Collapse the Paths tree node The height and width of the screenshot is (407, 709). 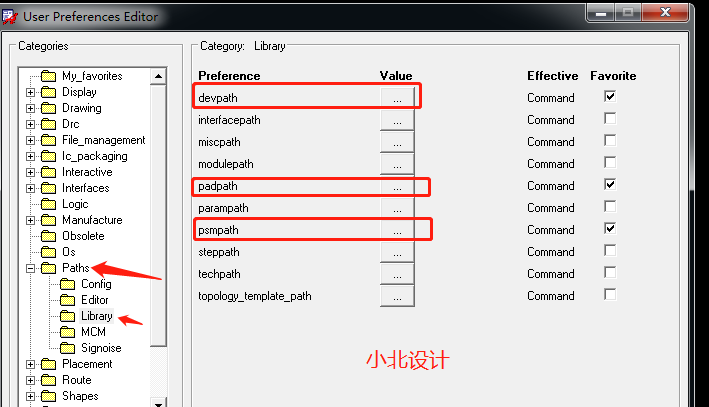(x=31, y=268)
